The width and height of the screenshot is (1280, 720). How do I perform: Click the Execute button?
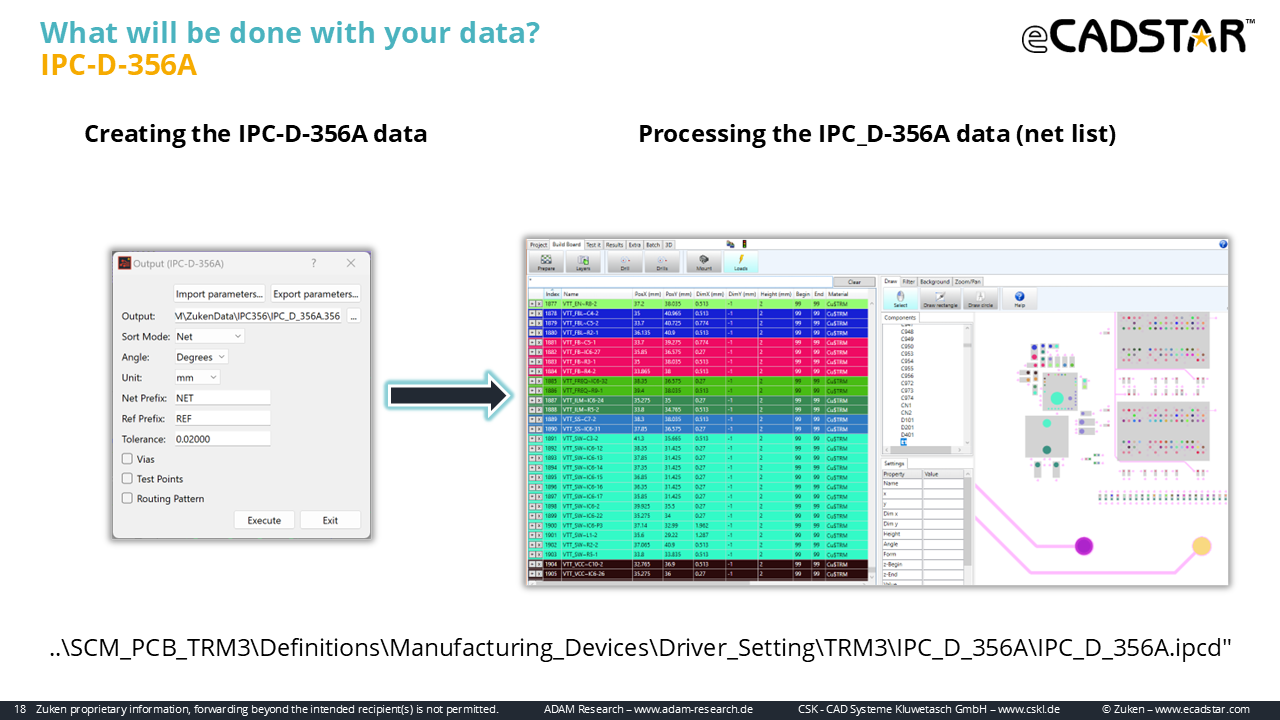pyautogui.click(x=264, y=520)
